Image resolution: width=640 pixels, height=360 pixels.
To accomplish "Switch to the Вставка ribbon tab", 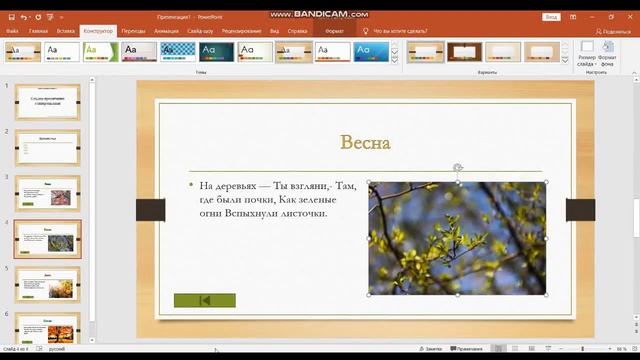I will click(x=65, y=31).
